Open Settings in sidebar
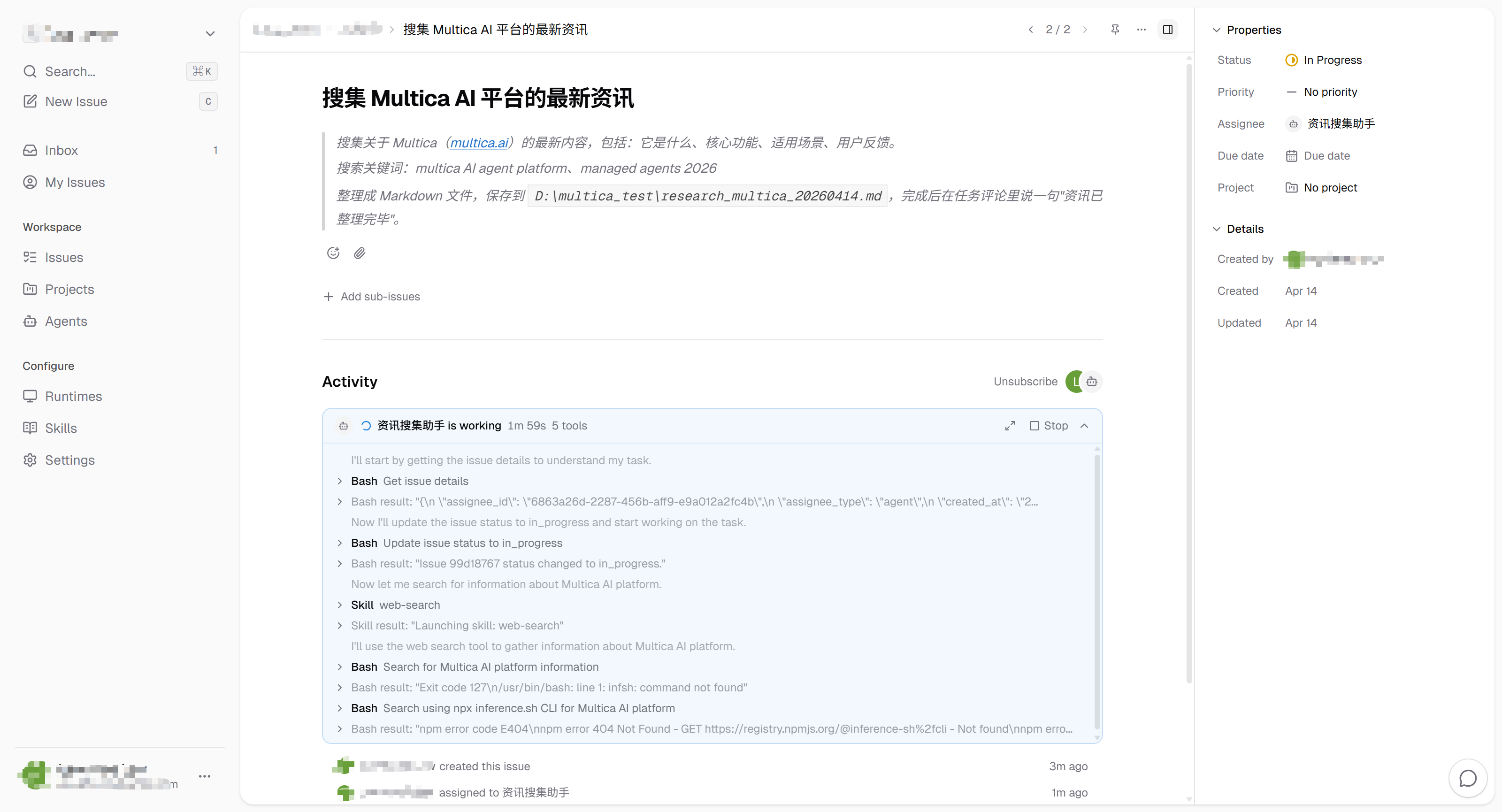 pyautogui.click(x=120, y=460)
